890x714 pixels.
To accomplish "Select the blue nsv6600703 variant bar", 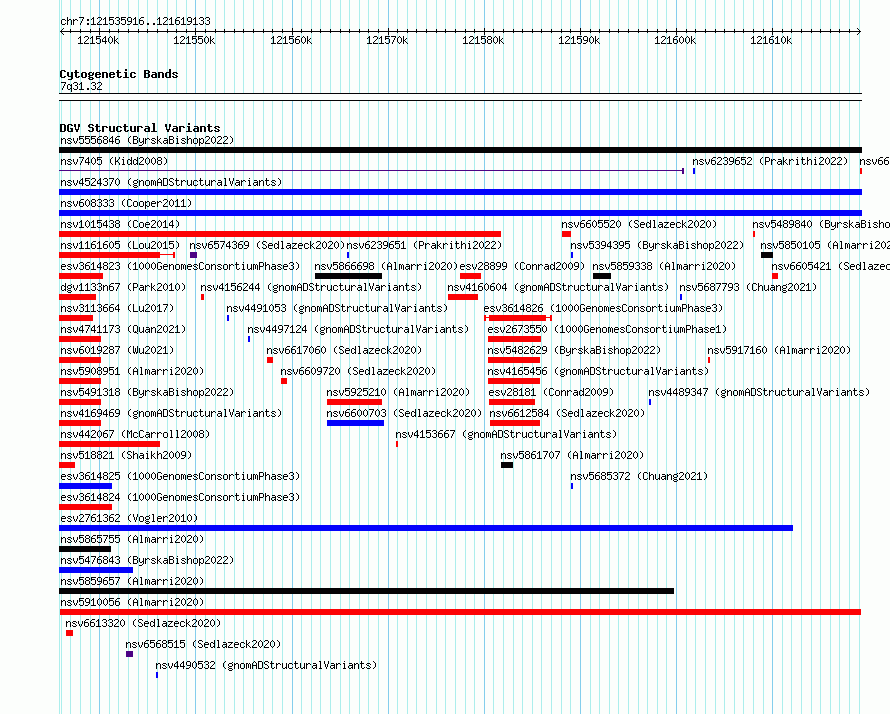I will click(x=355, y=423).
